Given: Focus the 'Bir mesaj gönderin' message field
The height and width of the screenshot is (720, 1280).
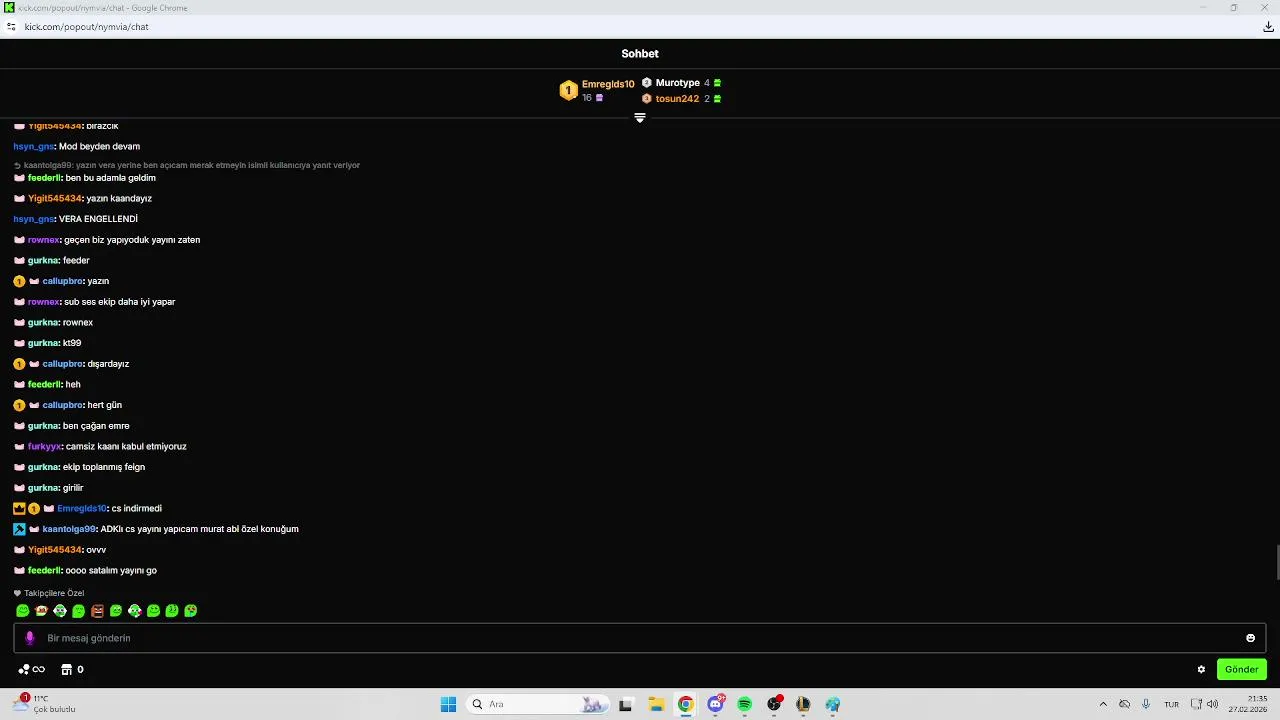Looking at the screenshot, I should click(x=640, y=638).
